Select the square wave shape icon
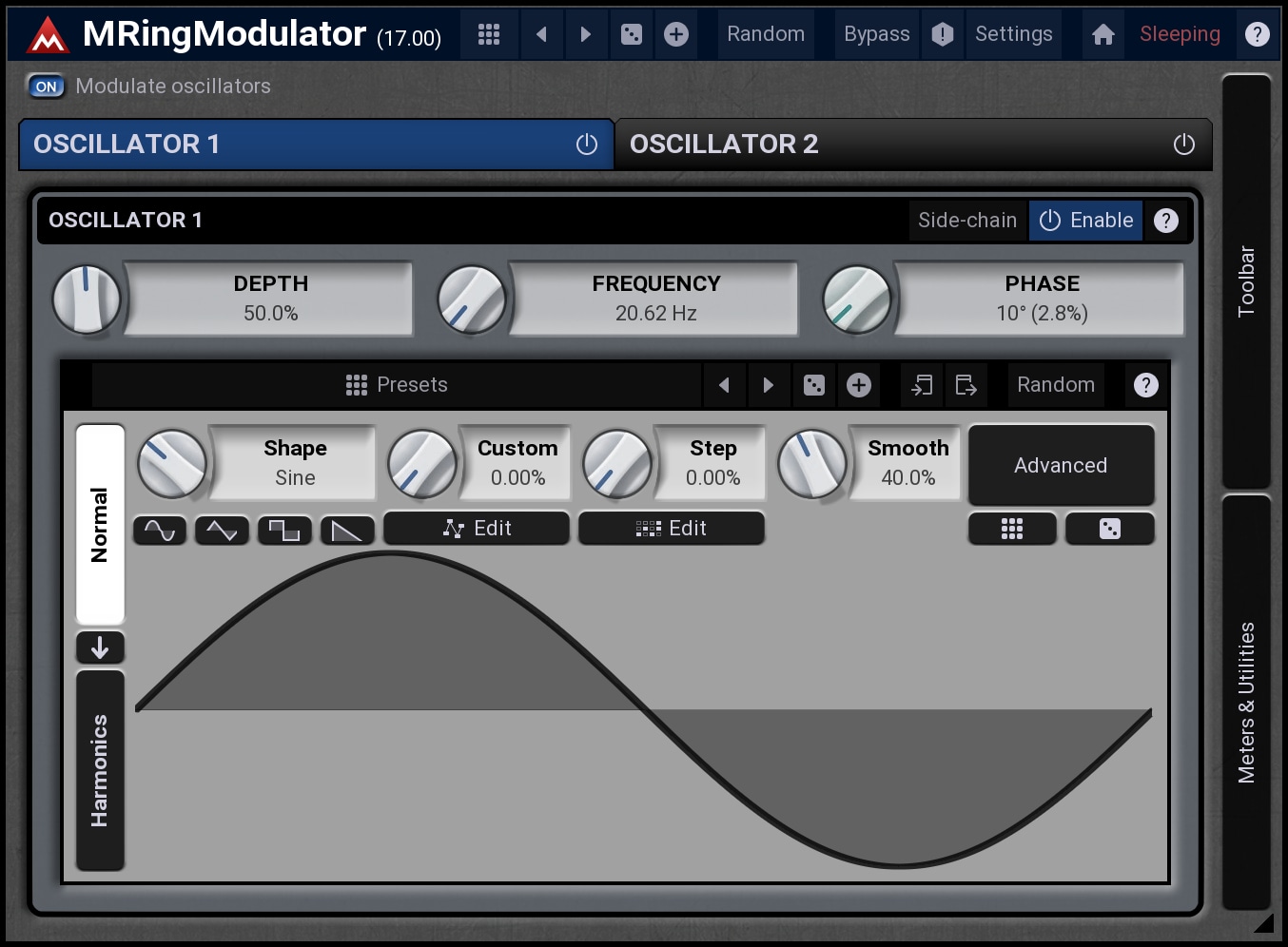Screen dimensions: 1288x947 [x=284, y=530]
